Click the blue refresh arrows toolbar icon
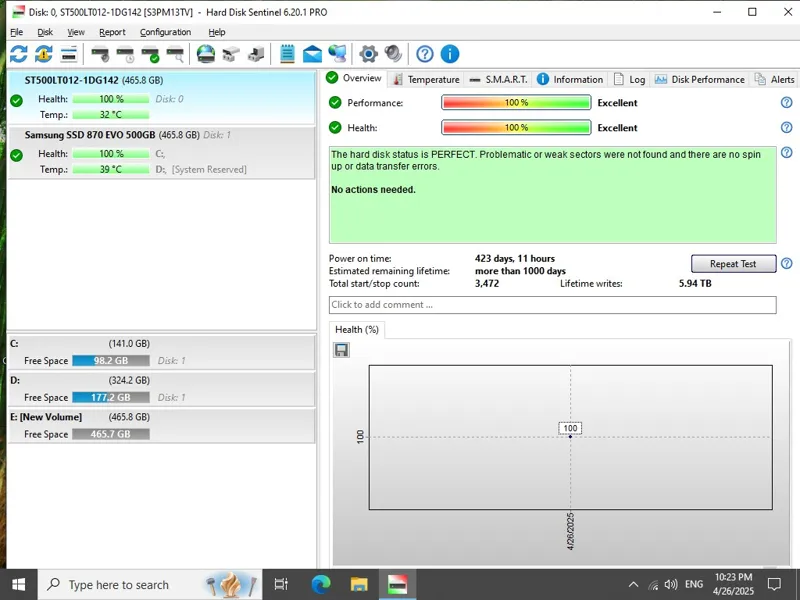Screen dimensions: 800x600 [18, 54]
